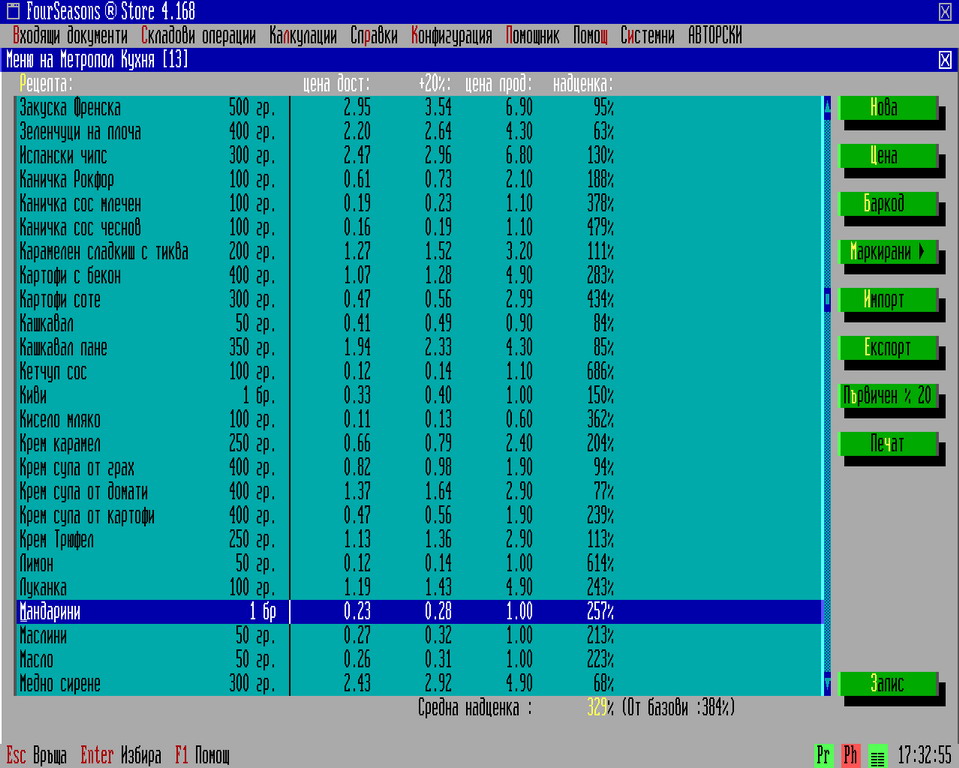Click the red Ph status indicator

pos(851,755)
